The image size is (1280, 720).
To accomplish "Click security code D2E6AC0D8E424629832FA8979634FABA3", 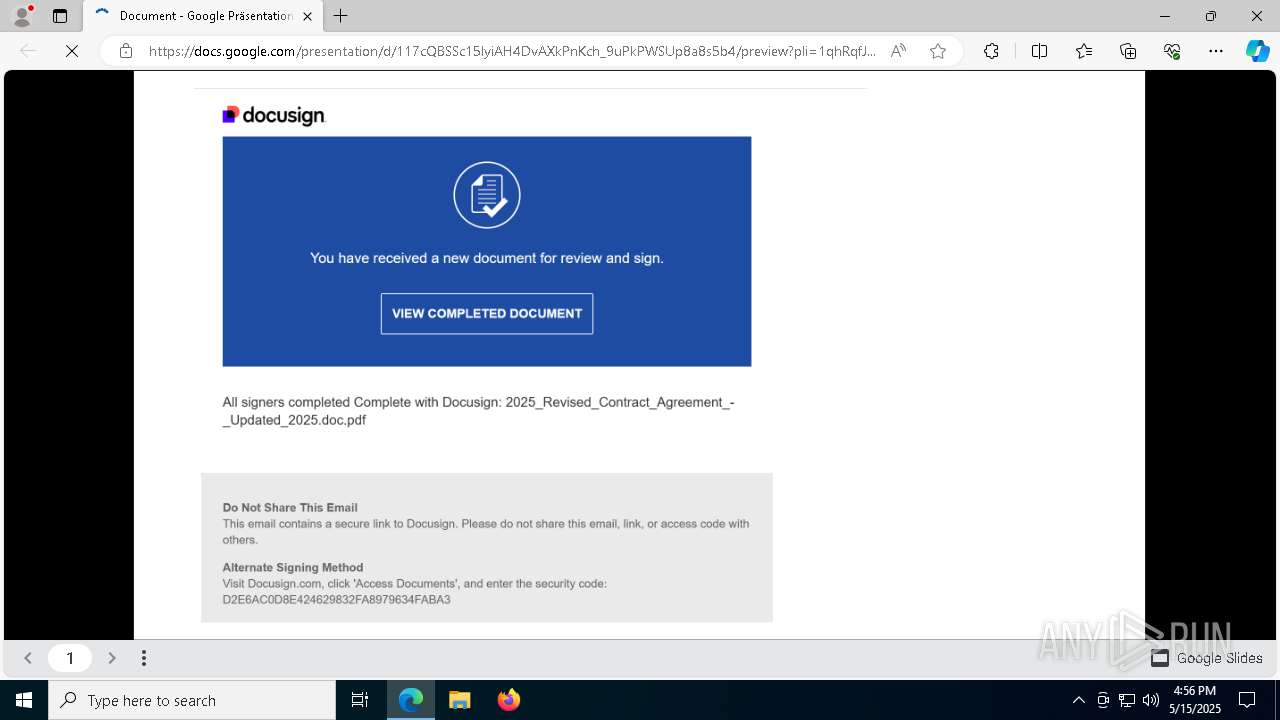I will 336,600.
